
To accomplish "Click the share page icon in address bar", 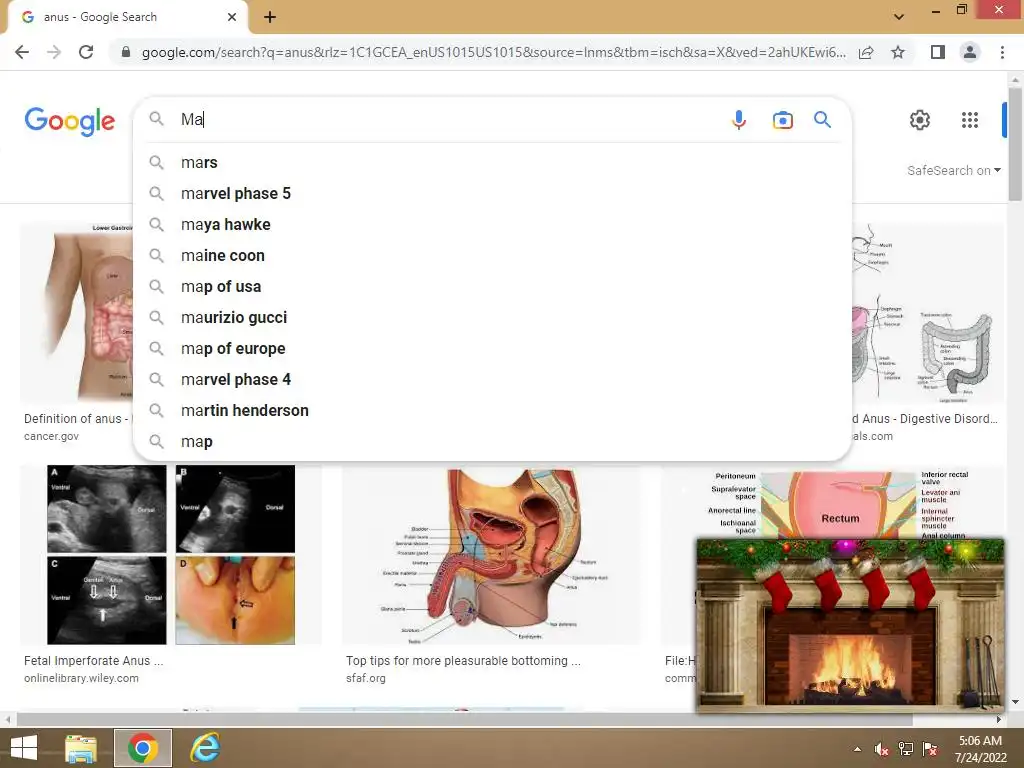I will (866, 52).
